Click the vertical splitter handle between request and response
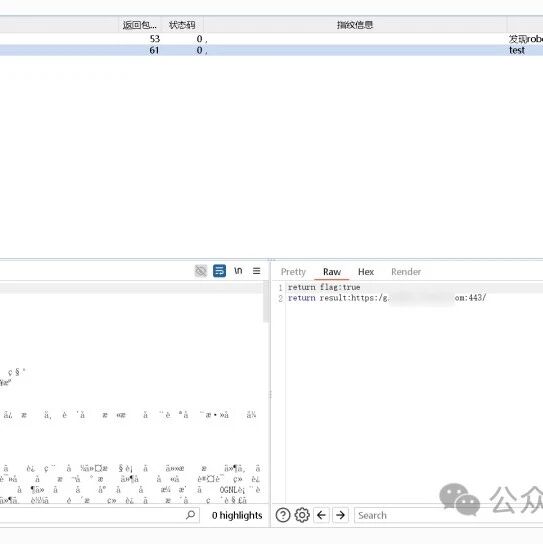543x544 pixels. [x=270, y=394]
